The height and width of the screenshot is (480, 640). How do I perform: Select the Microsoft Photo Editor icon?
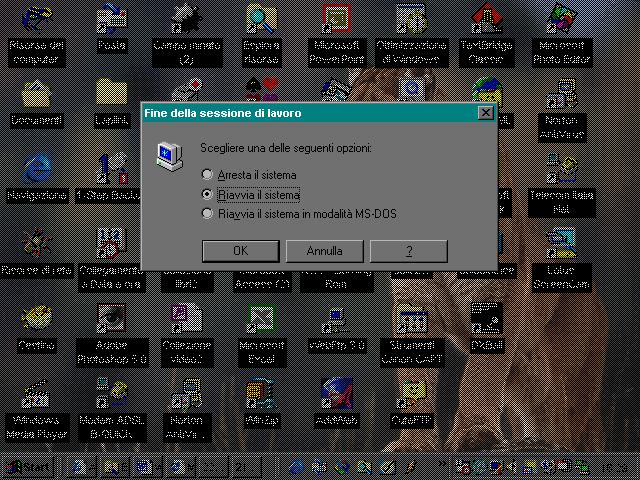561,20
